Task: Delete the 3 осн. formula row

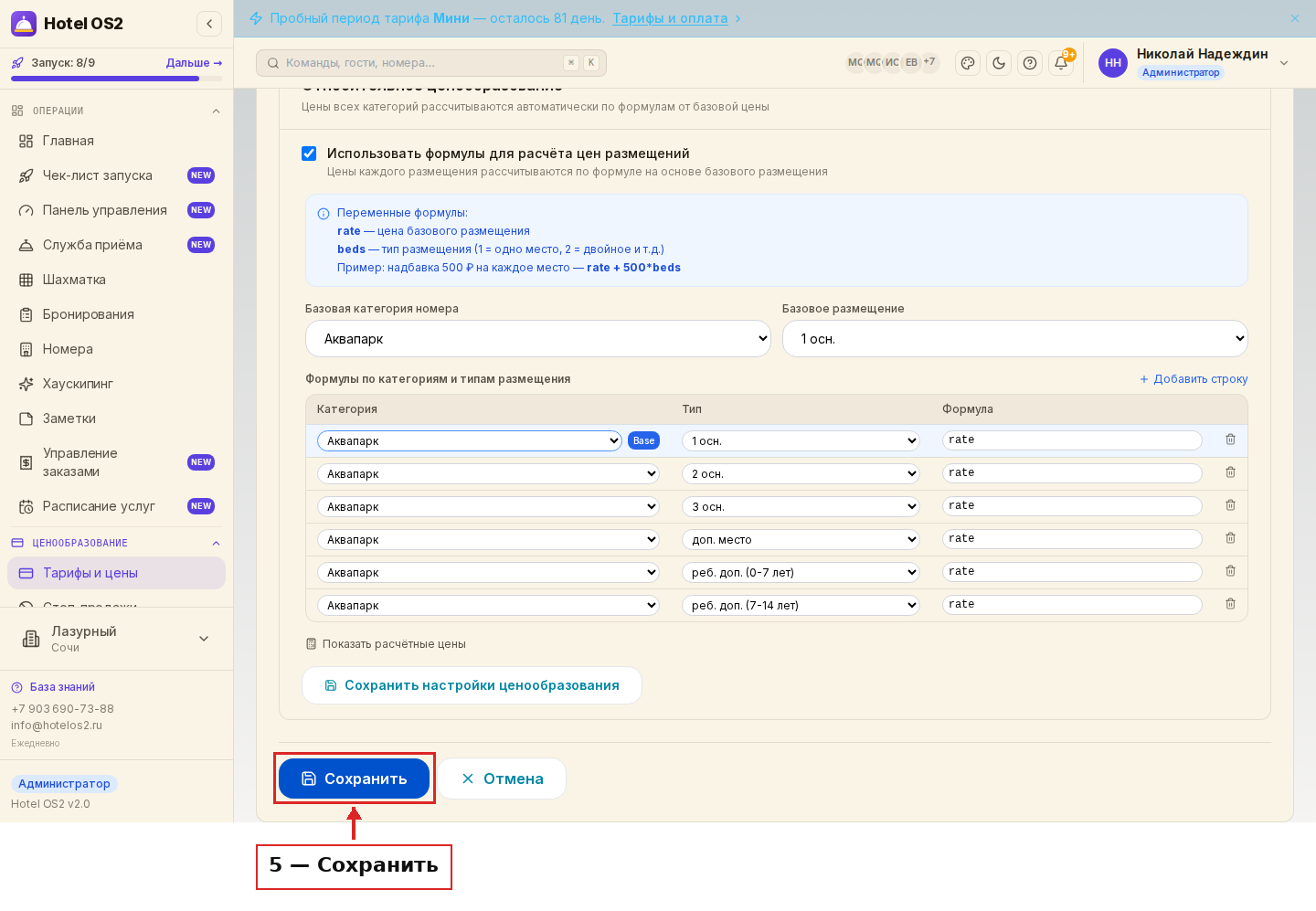Action: click(x=1230, y=505)
